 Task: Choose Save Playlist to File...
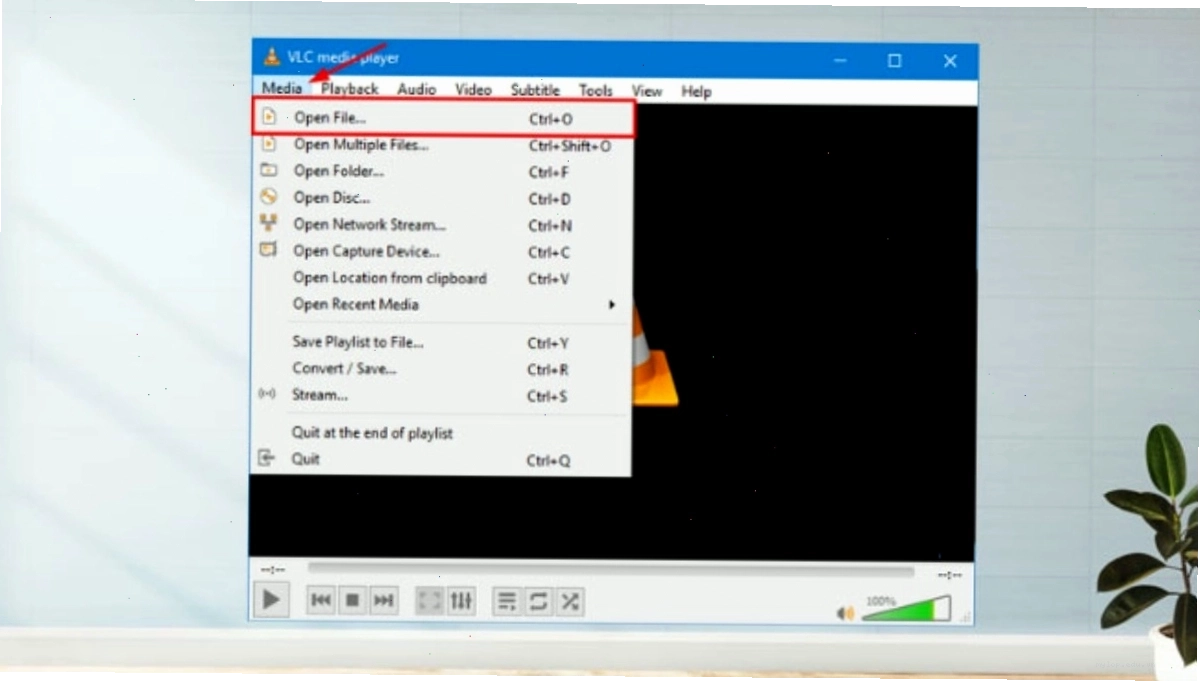[443, 342]
